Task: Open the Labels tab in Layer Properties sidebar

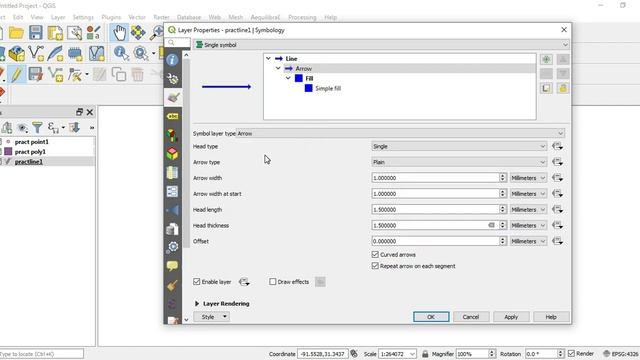Action: tap(173, 116)
